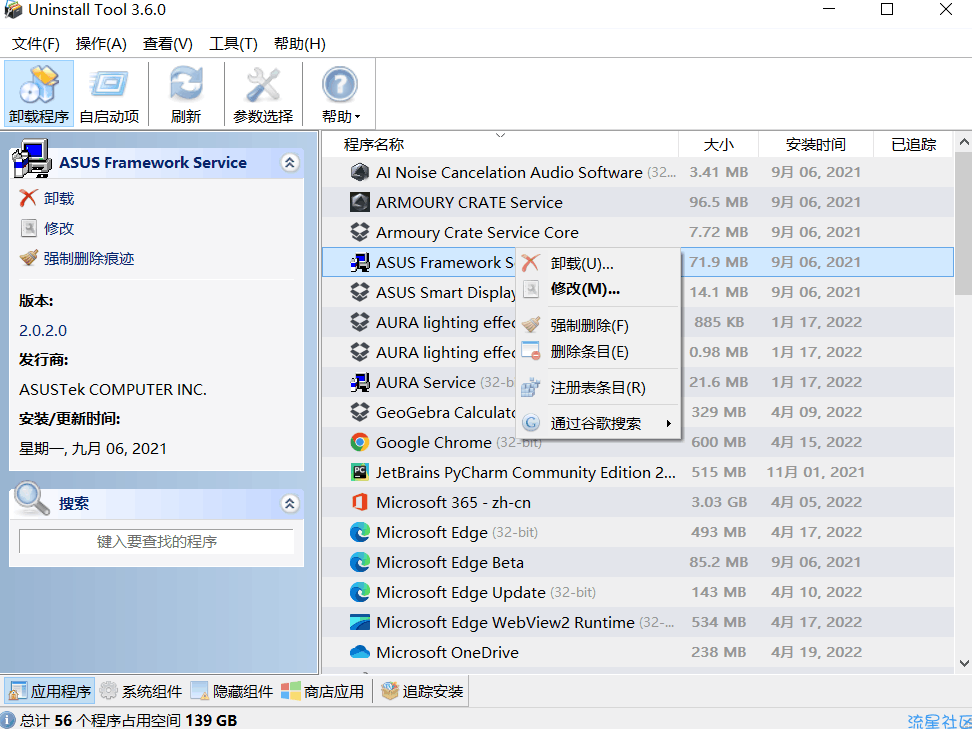Click AURA Service row icon
The height and width of the screenshot is (729, 972).
(x=360, y=382)
